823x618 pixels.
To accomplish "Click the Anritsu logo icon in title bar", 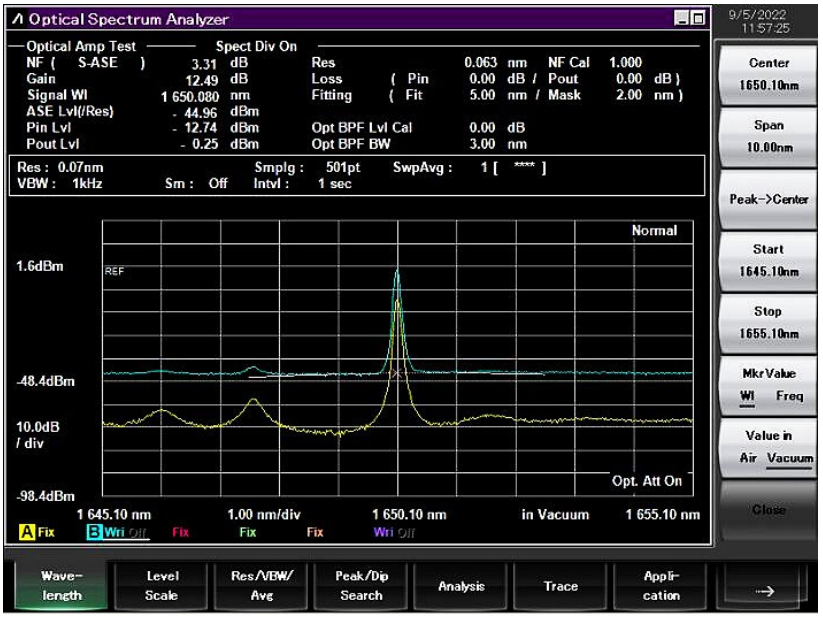I will click(17, 19).
